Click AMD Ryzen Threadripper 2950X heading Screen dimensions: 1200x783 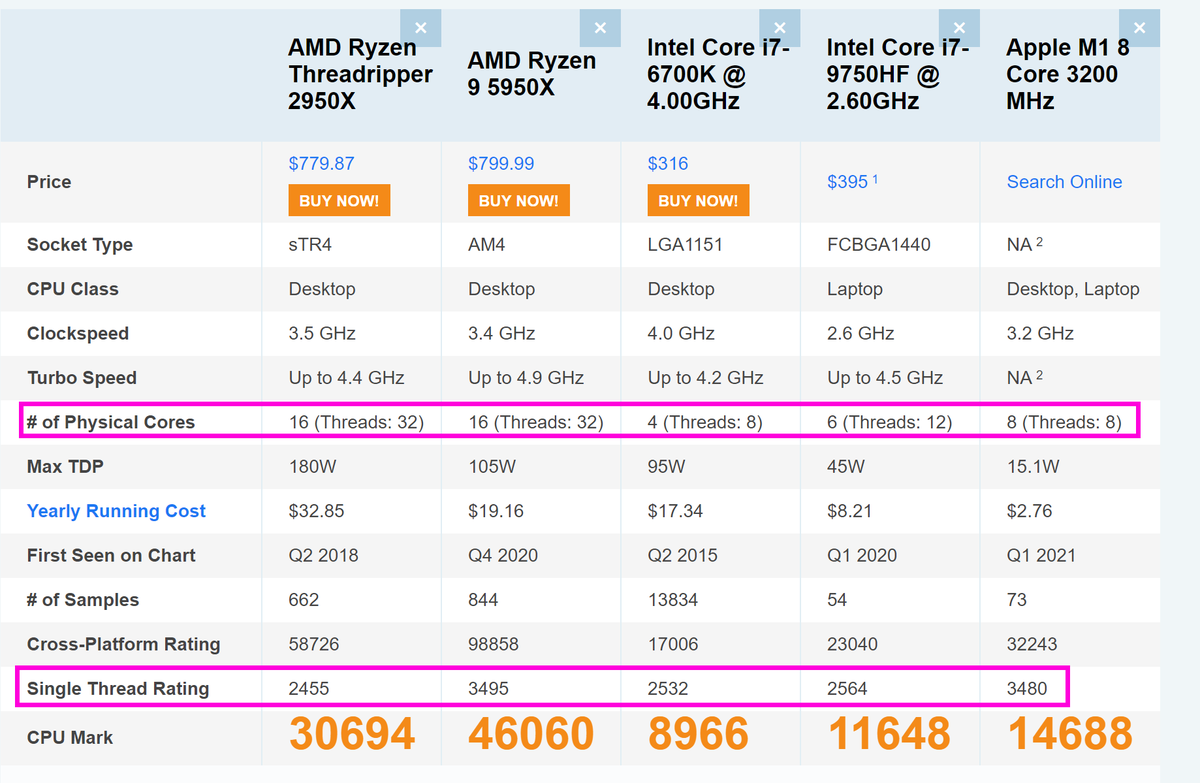(360, 74)
